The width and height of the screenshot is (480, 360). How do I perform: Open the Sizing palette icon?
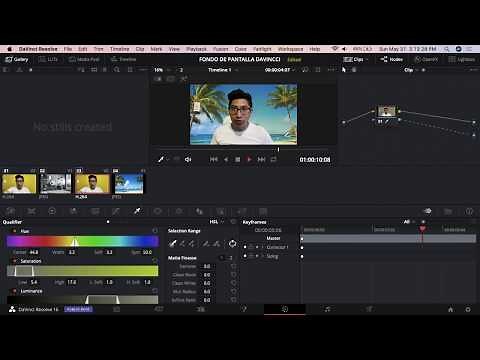click(242, 211)
